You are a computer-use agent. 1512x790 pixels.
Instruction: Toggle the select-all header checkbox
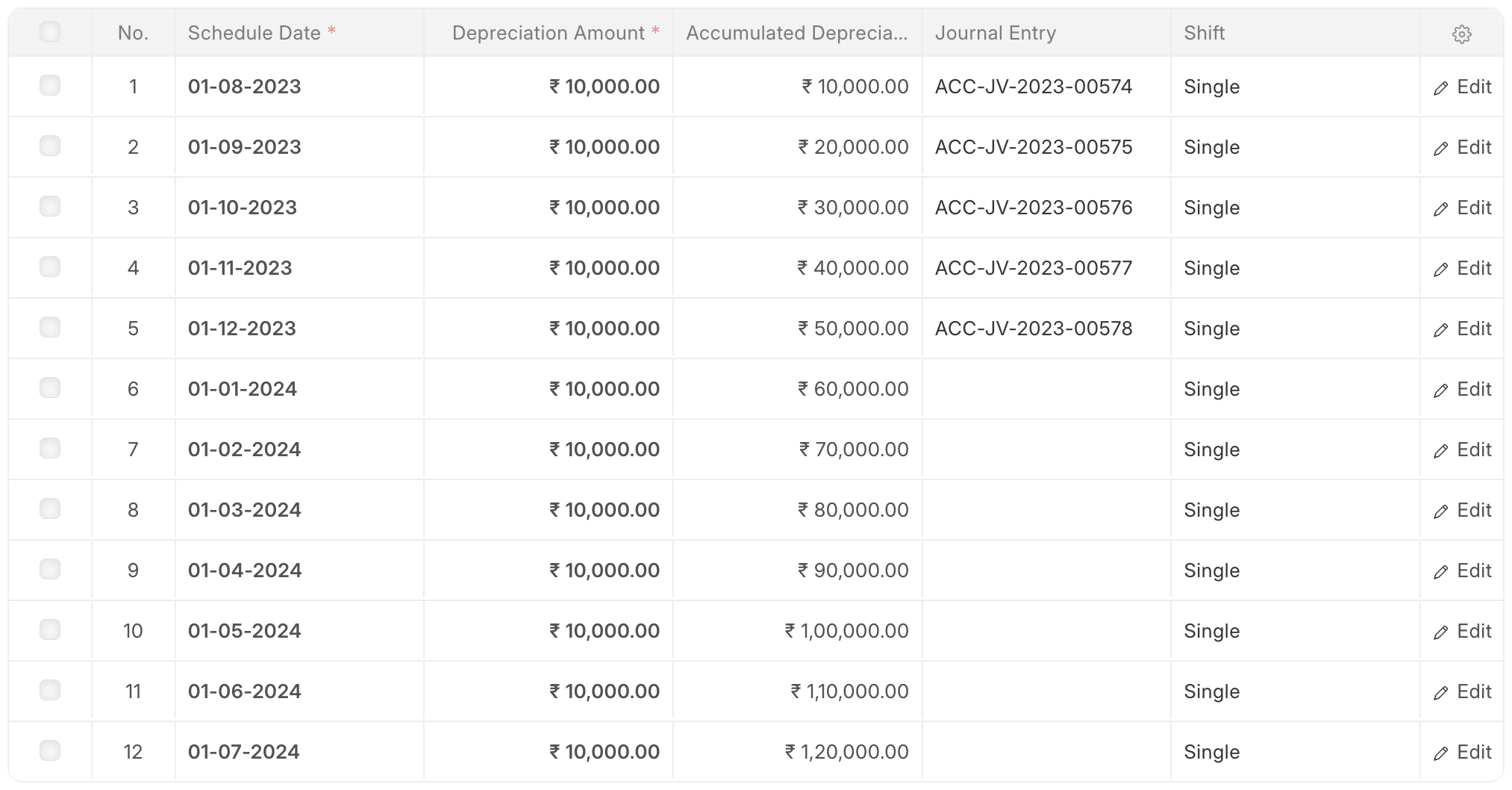pyautogui.click(x=50, y=31)
